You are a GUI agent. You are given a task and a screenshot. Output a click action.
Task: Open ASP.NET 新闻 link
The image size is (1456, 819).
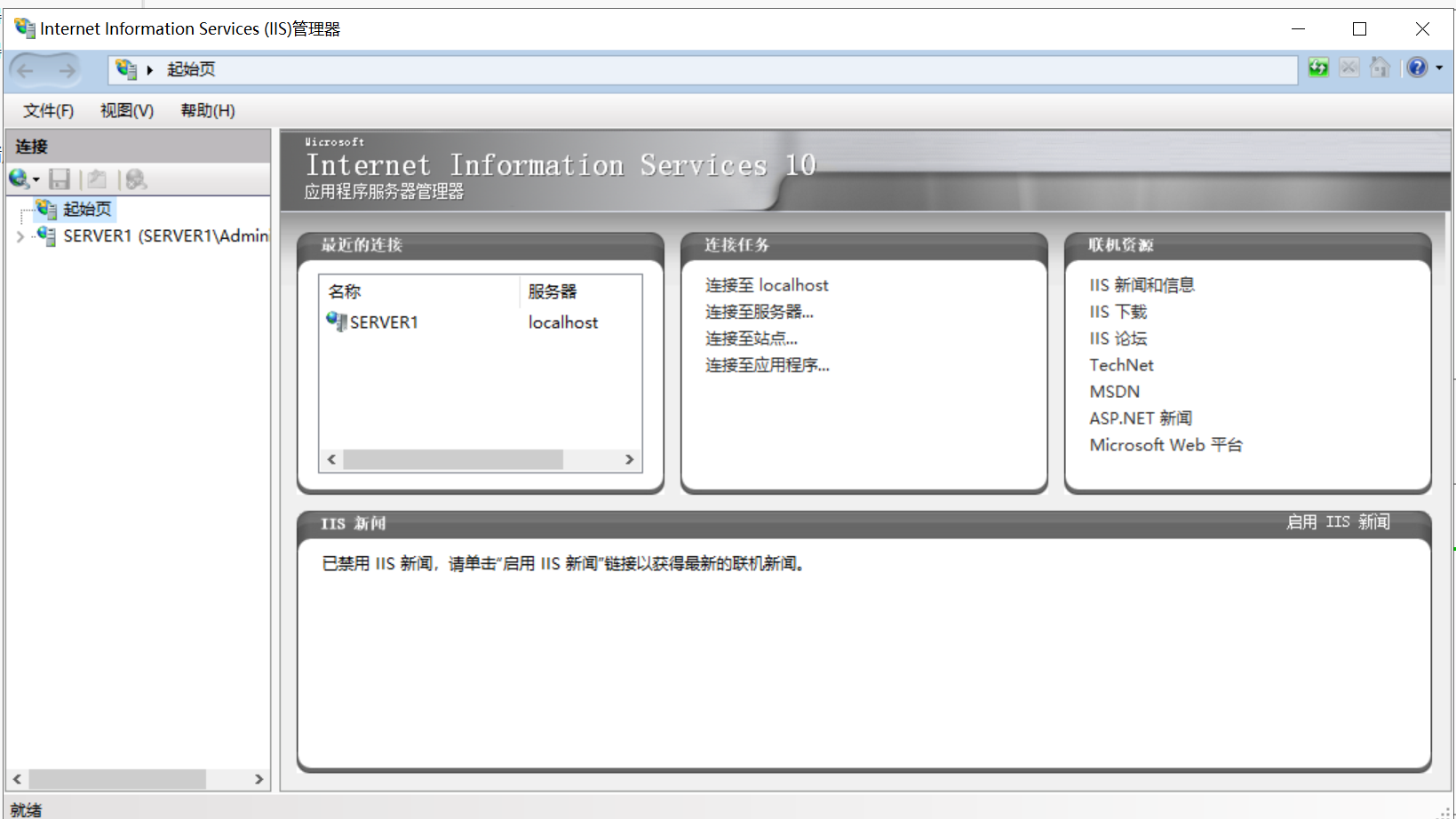(1141, 418)
